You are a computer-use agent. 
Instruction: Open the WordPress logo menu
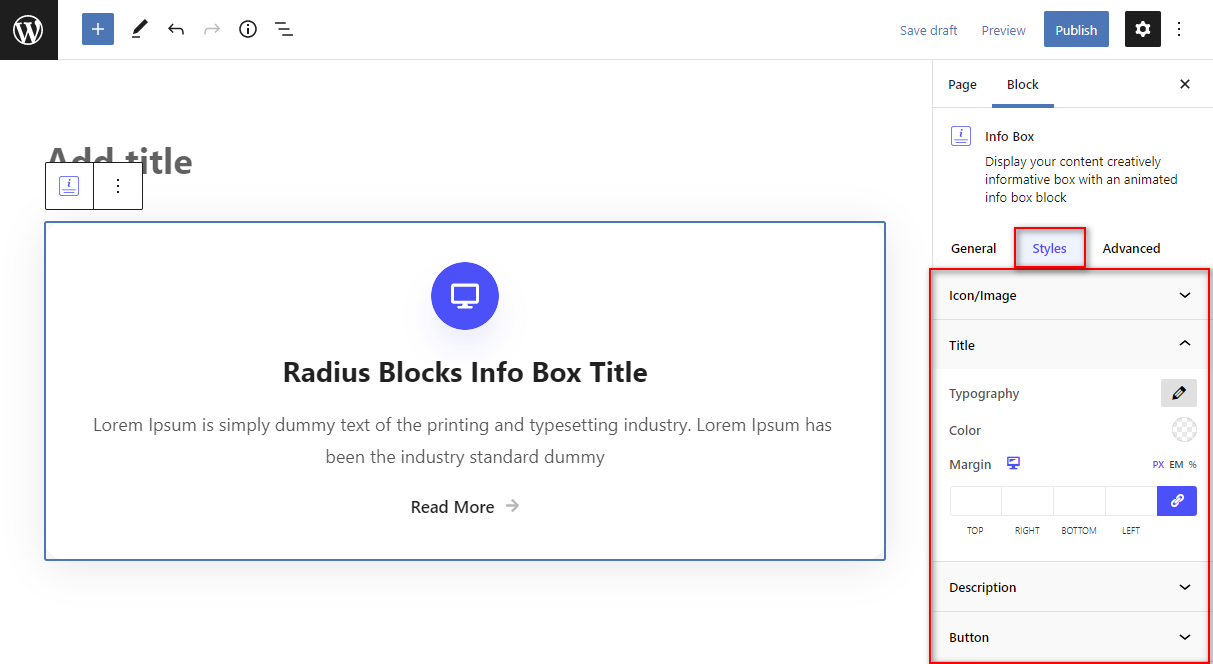[x=29, y=30]
